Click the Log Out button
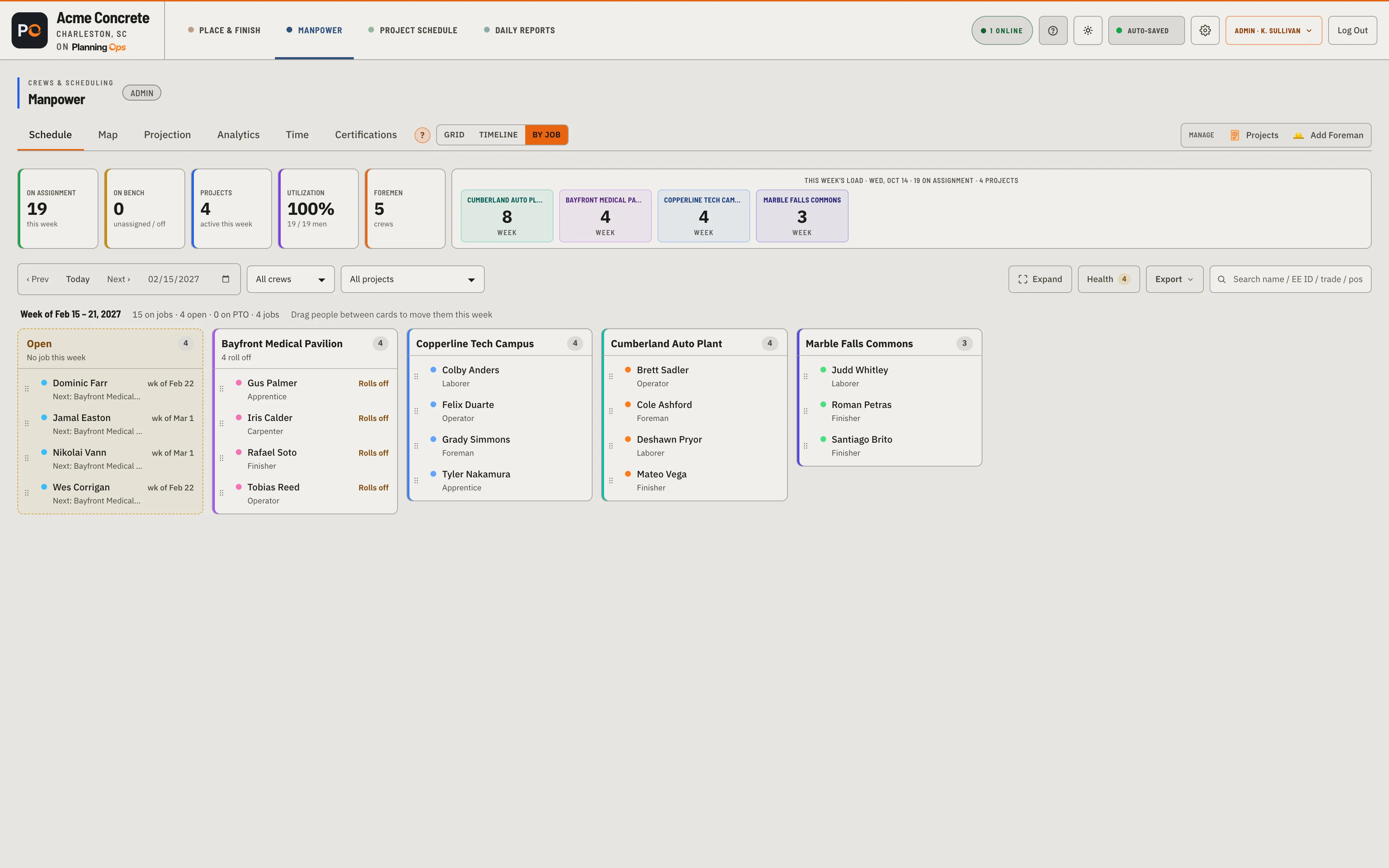The width and height of the screenshot is (1389, 868). 1352,30
